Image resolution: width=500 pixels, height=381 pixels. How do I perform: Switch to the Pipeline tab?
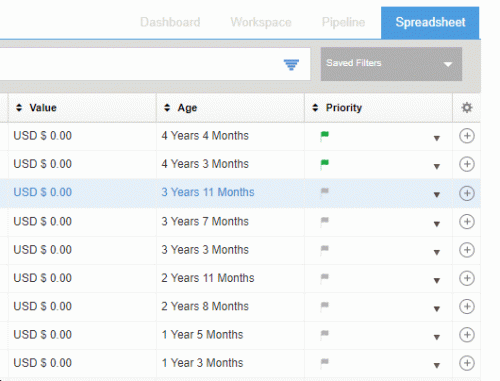(x=343, y=22)
